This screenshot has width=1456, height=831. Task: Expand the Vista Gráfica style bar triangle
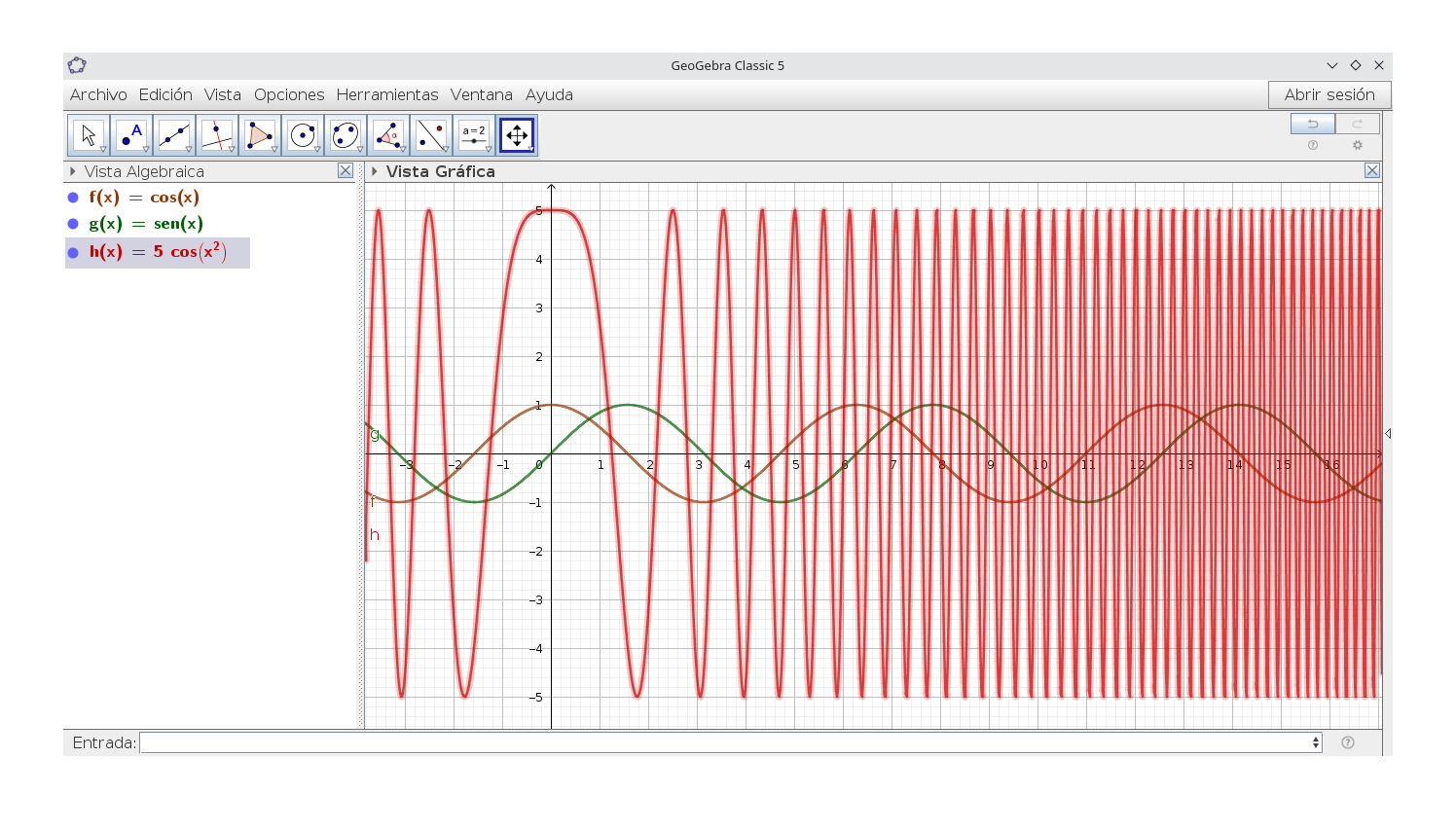pos(375,171)
